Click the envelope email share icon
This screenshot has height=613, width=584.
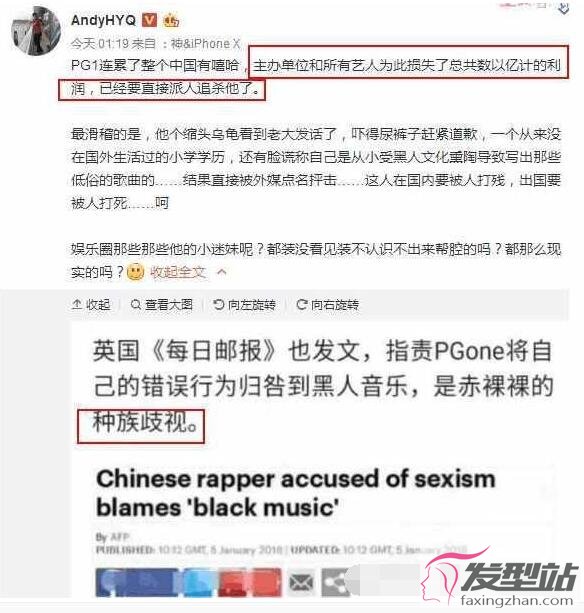point(301,583)
